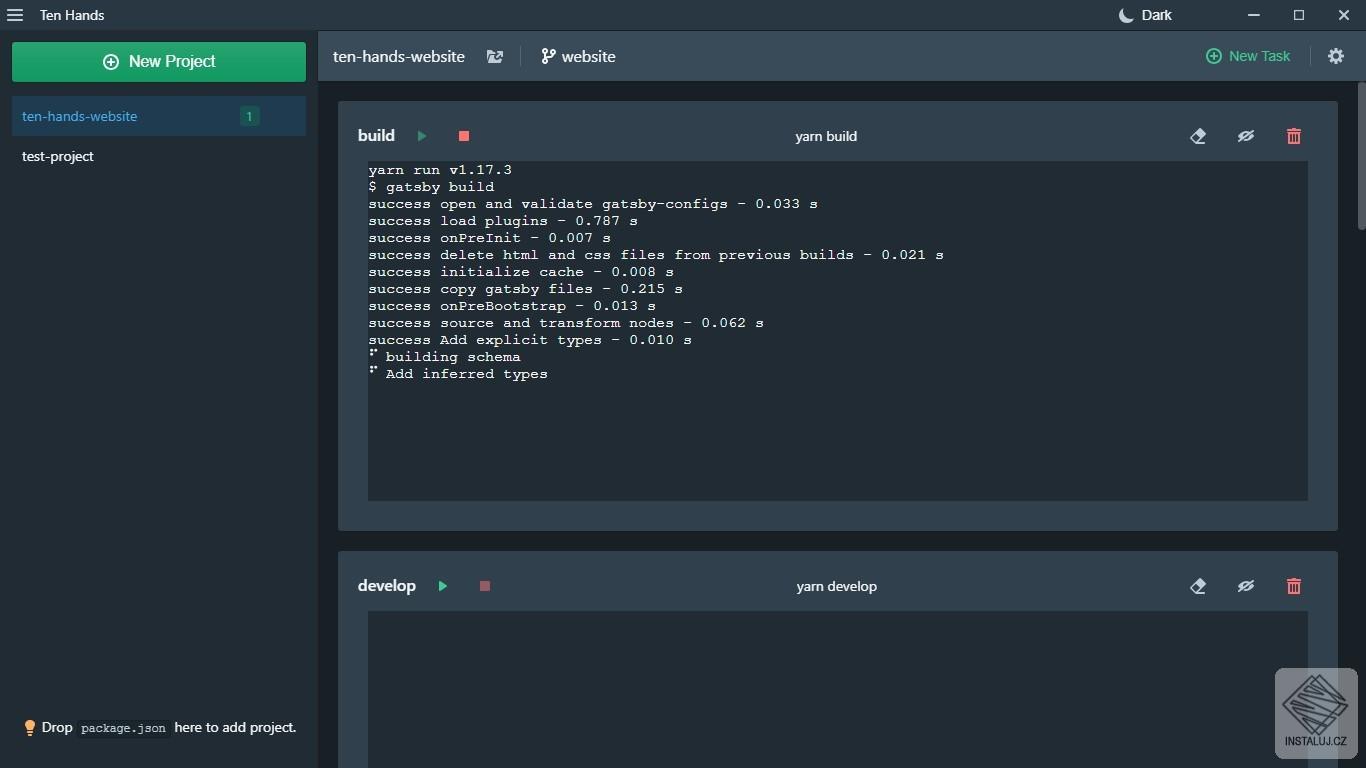The image size is (1366, 768).
Task: Hide the develop task output
Action: click(x=1246, y=586)
